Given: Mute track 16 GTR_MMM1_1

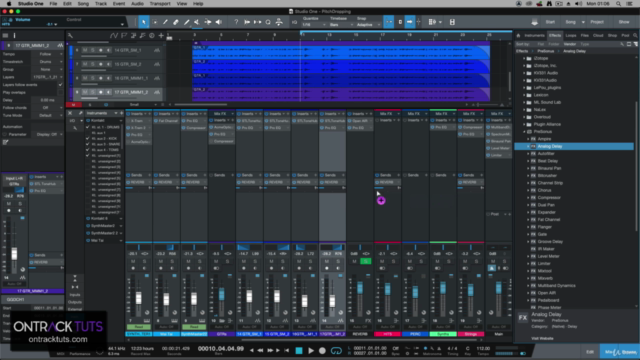Looking at the screenshot, I should pyautogui.click(x=85, y=78).
